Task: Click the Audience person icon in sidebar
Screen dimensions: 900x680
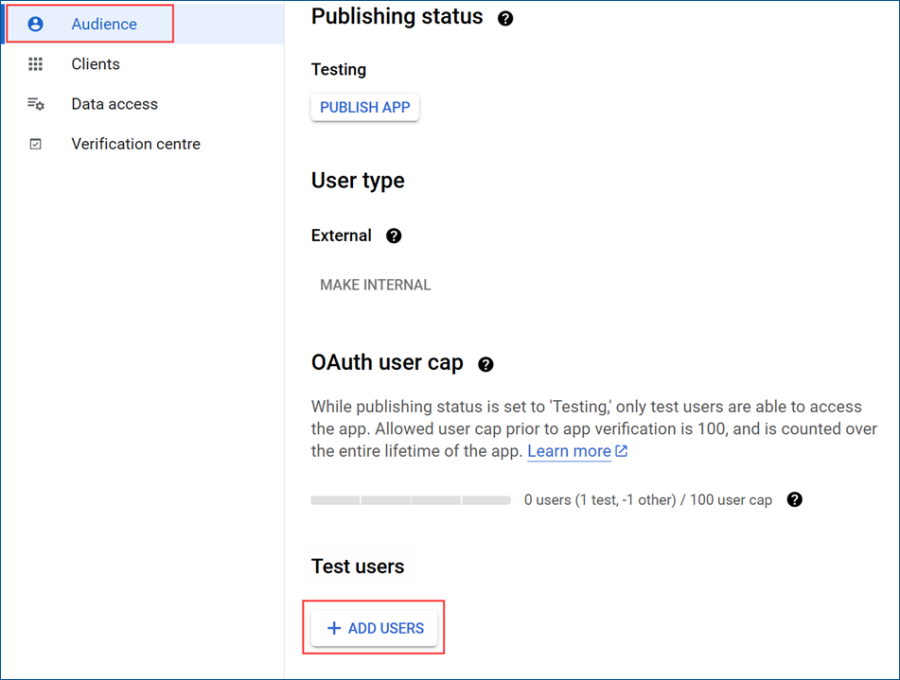Action: (x=36, y=24)
